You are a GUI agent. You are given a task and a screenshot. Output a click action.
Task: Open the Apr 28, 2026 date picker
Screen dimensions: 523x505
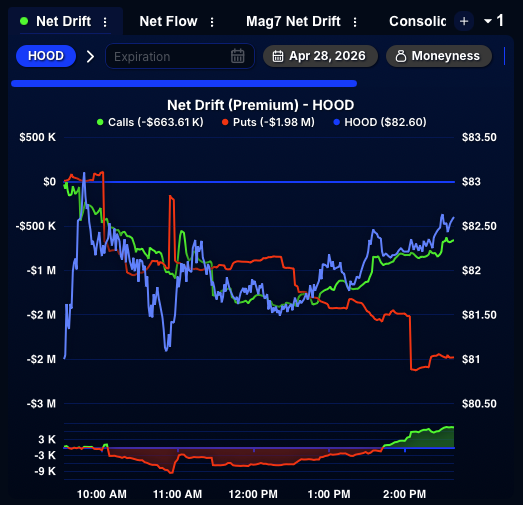coord(320,56)
